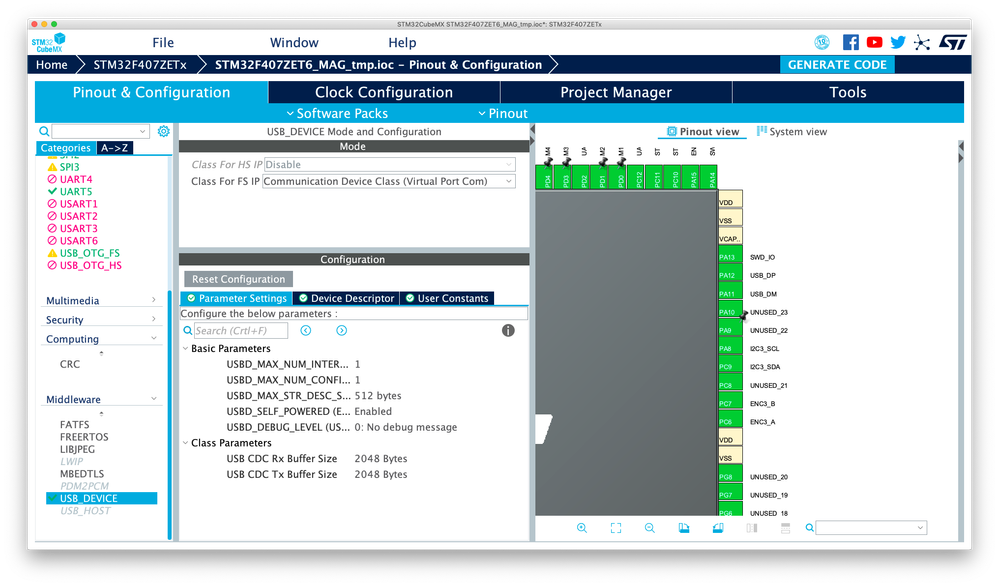Select the Parameter Settings tab

(x=237, y=298)
